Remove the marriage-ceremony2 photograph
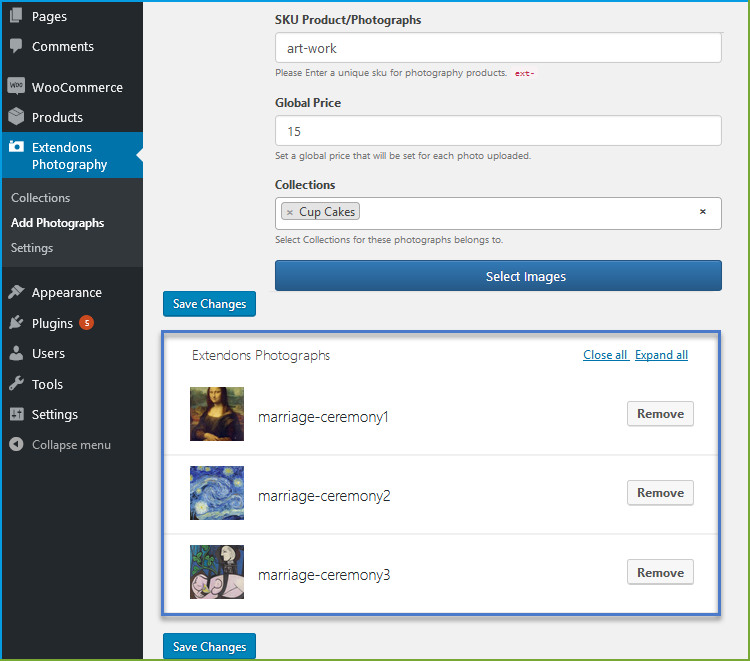 [x=660, y=493]
